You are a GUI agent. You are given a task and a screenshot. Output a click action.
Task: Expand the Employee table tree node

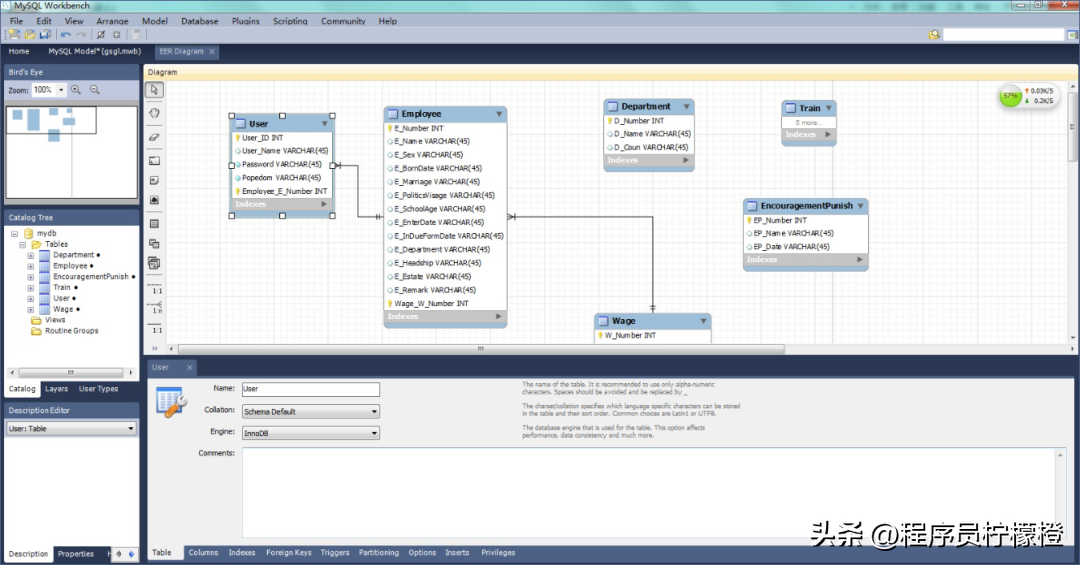click(x=31, y=266)
